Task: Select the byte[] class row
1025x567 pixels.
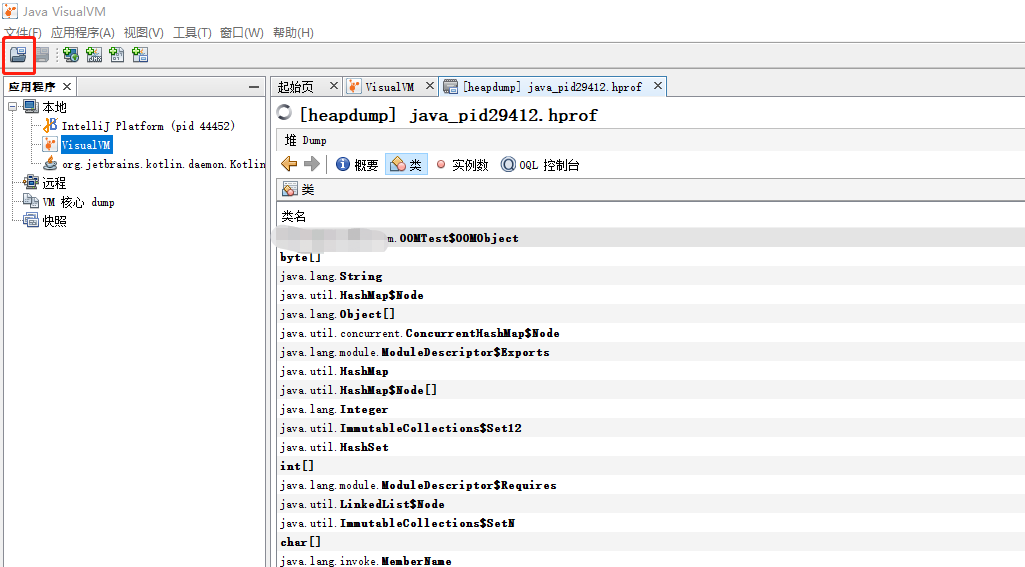Action: 650,257
